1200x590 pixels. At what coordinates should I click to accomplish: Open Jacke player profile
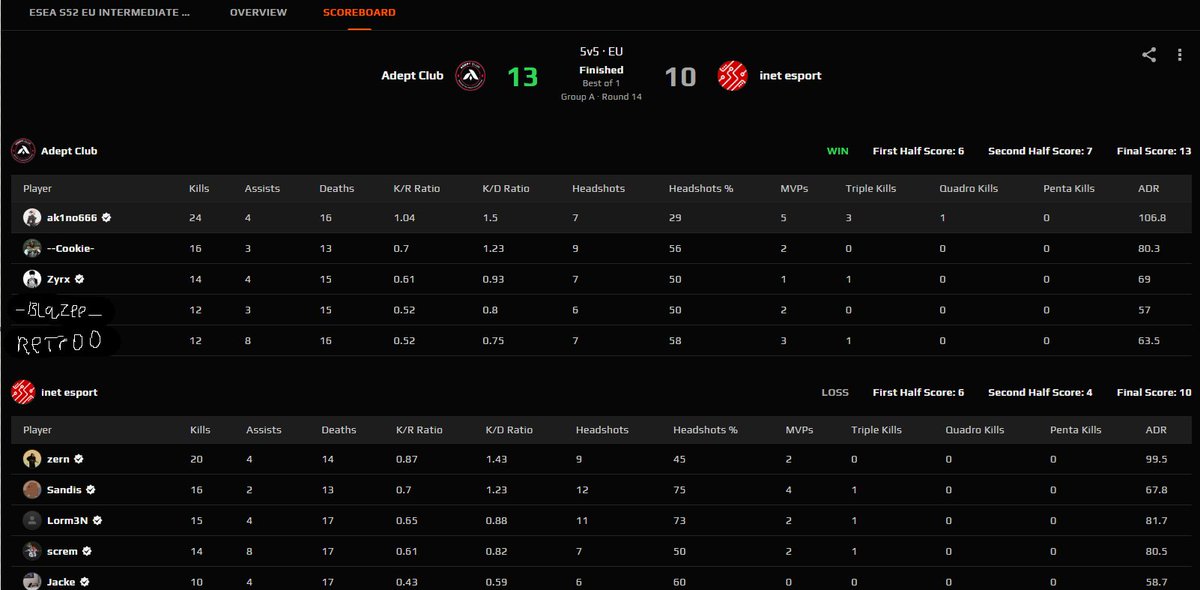tap(61, 582)
